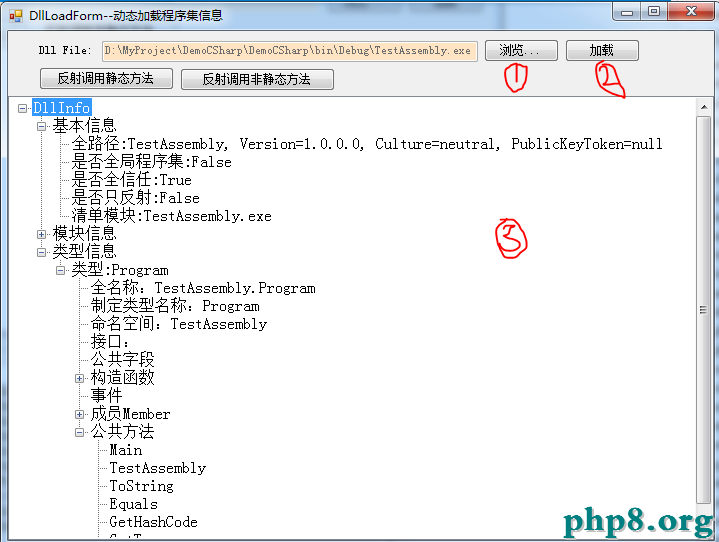This screenshot has width=719, height=542.
Task: Collapse the DllInfo root node
Action: 22,108
